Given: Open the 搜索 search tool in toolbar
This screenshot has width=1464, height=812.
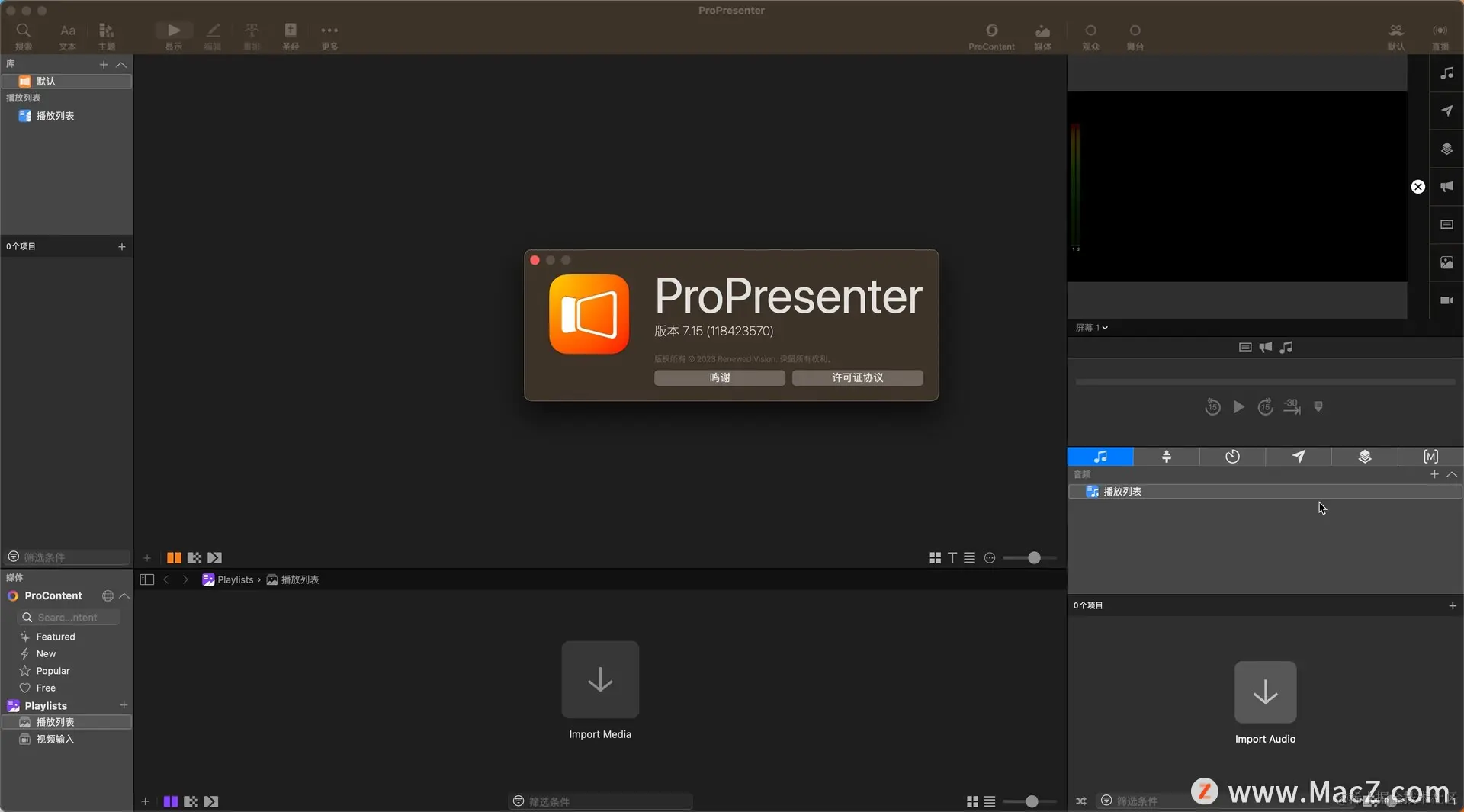Looking at the screenshot, I should 24,35.
